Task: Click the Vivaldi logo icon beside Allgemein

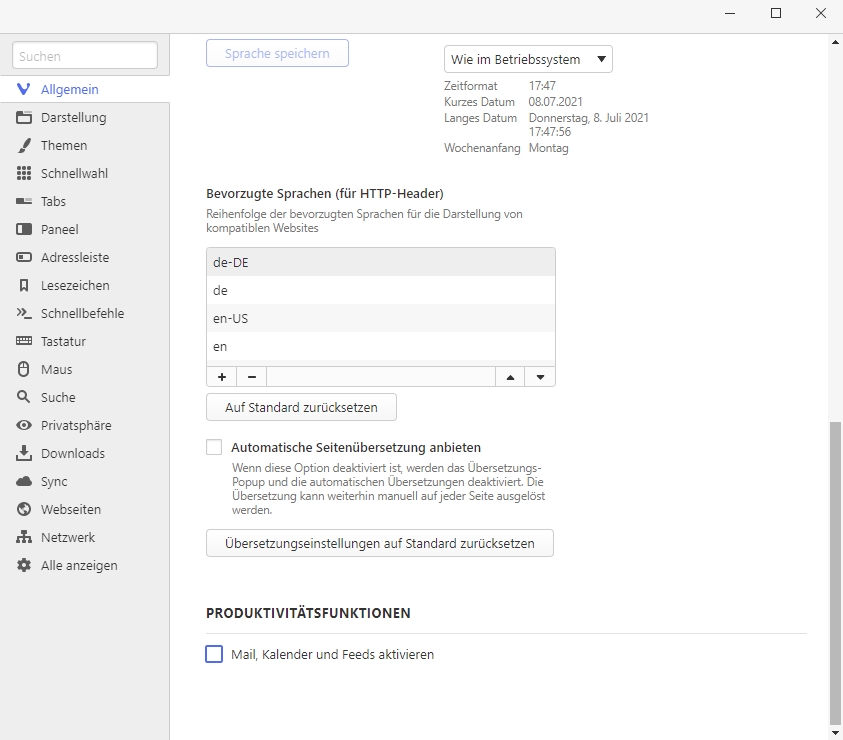Action: coord(23,89)
